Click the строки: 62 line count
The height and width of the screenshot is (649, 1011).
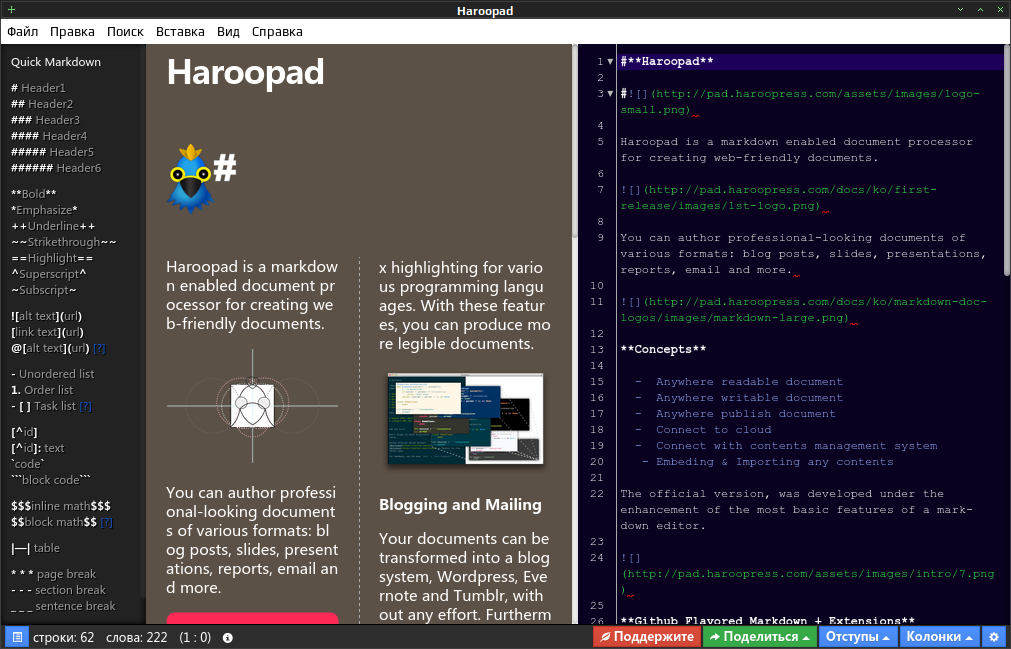point(63,637)
